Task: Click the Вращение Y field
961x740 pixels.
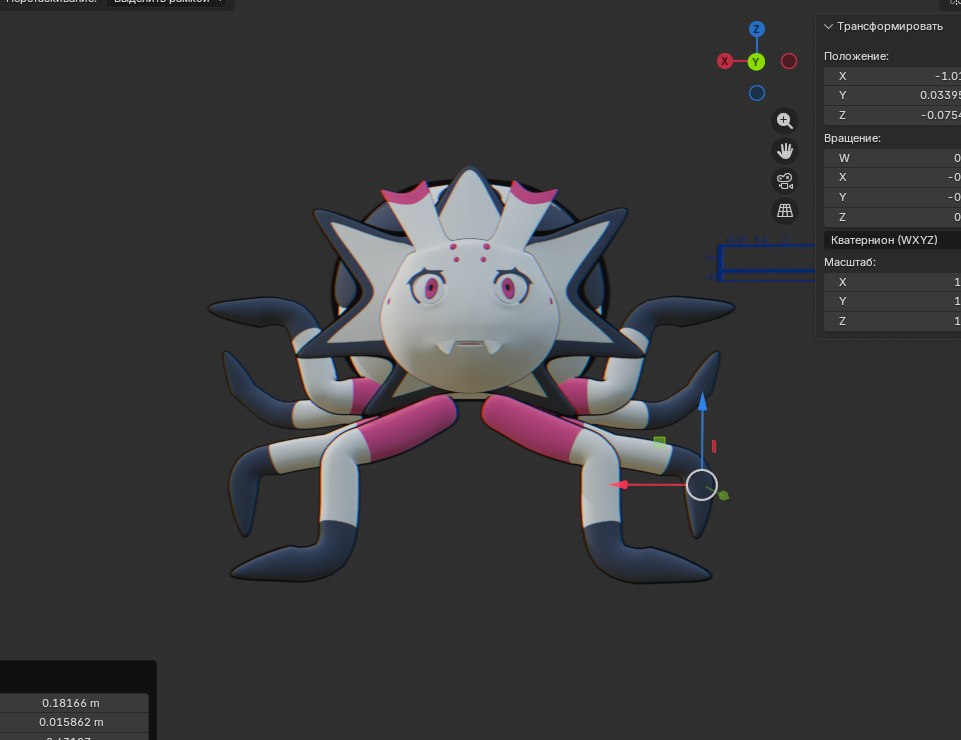Action: coord(892,197)
